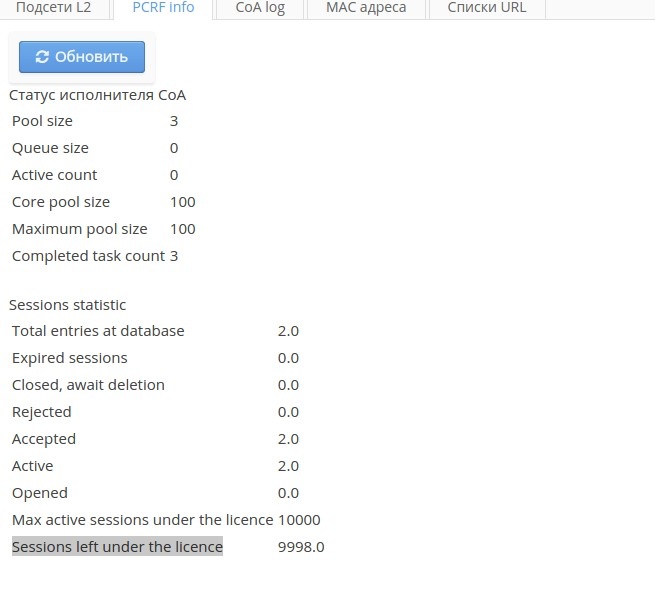Click the Статус исполнителя CoA heading
The width and height of the screenshot is (655, 589).
click(97, 95)
